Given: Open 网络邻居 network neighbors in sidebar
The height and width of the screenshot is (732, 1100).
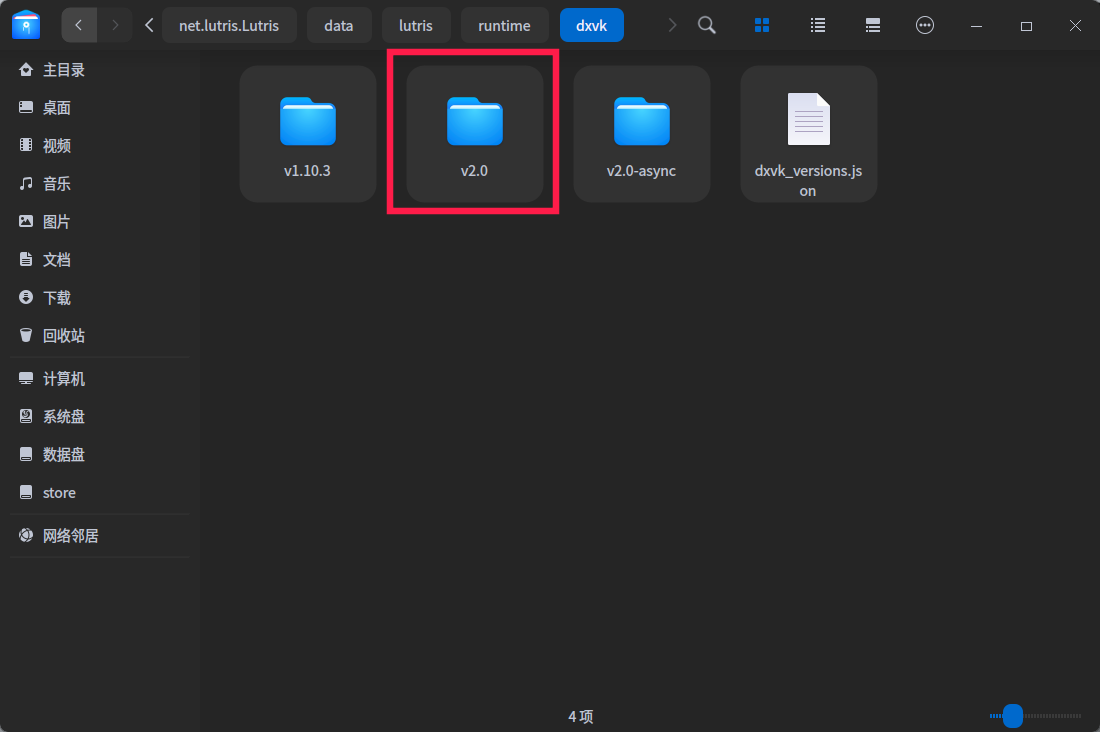Looking at the screenshot, I should [100, 535].
